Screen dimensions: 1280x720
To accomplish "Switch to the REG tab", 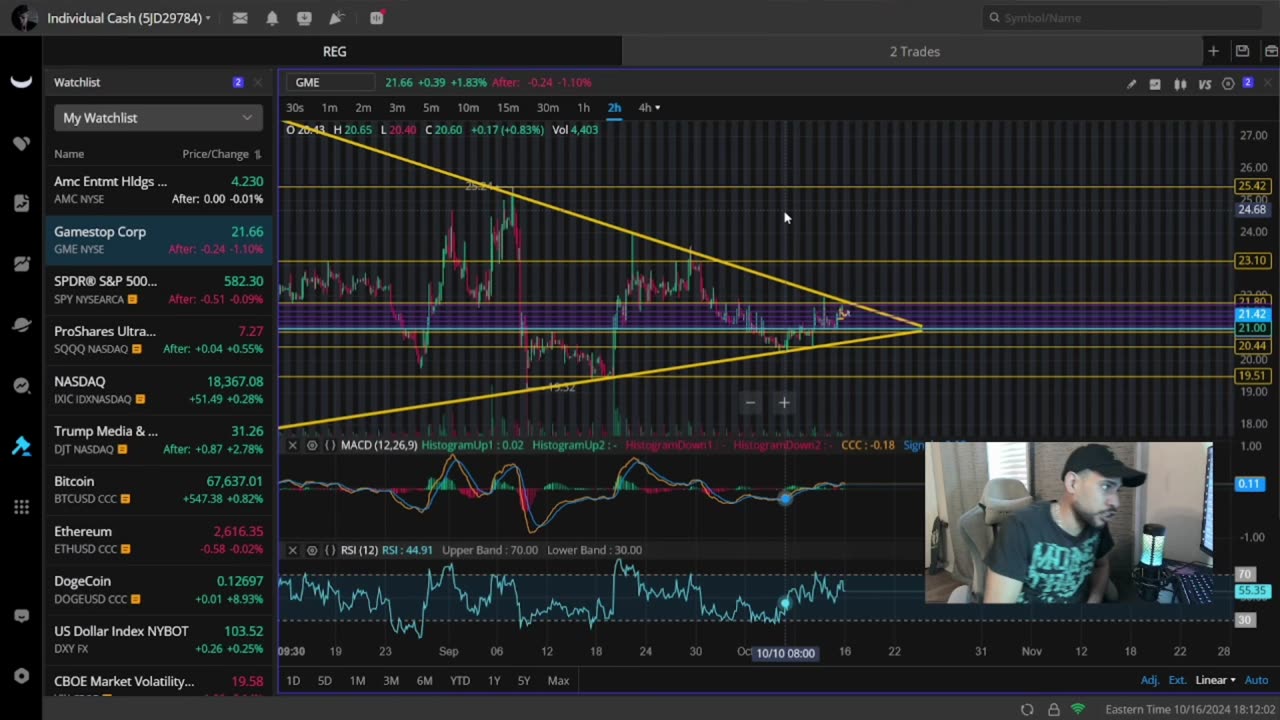I will coord(334,51).
